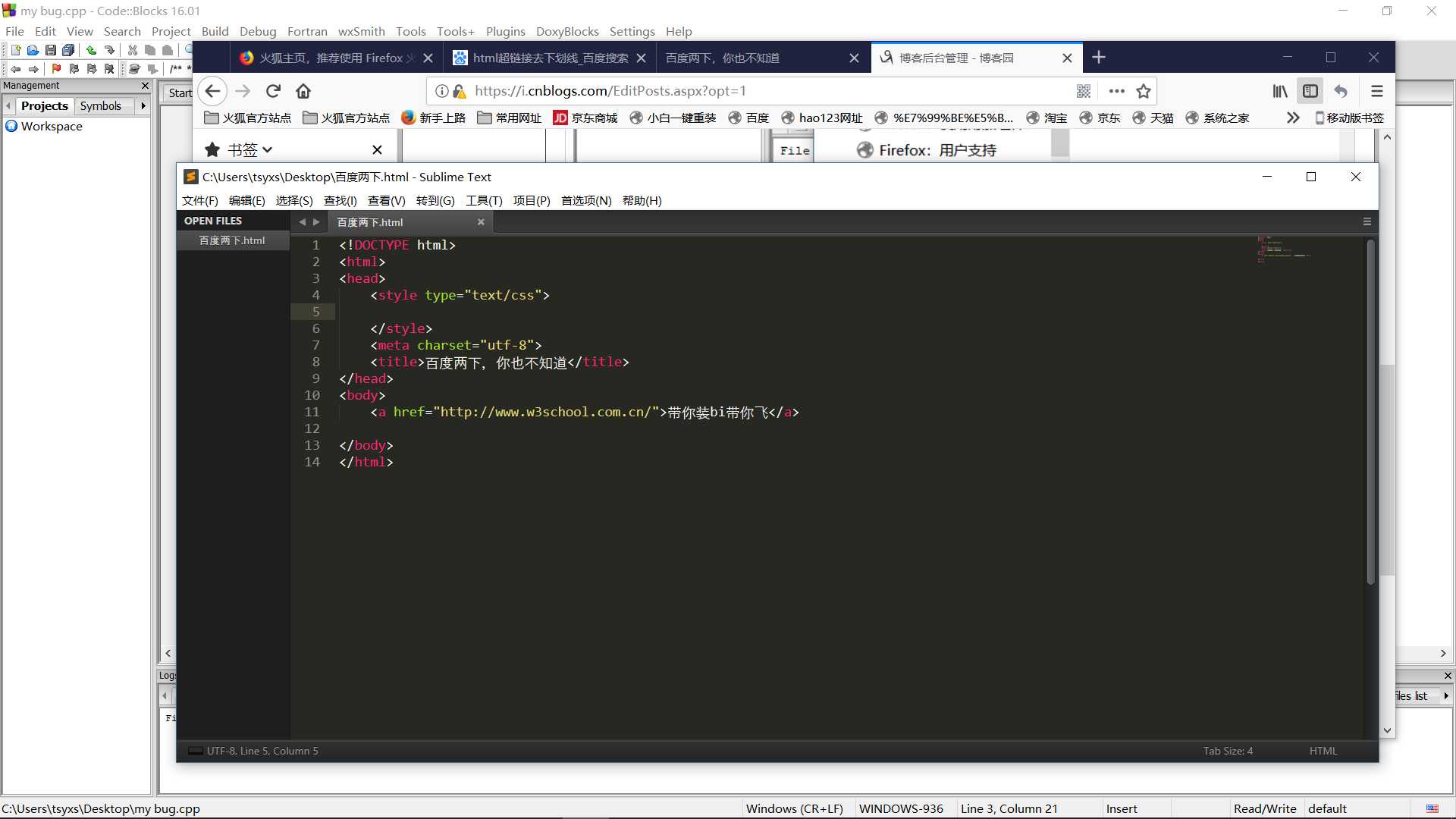Screen dimensions: 1456x819
Task: Close the Management panel
Action: 146,86
